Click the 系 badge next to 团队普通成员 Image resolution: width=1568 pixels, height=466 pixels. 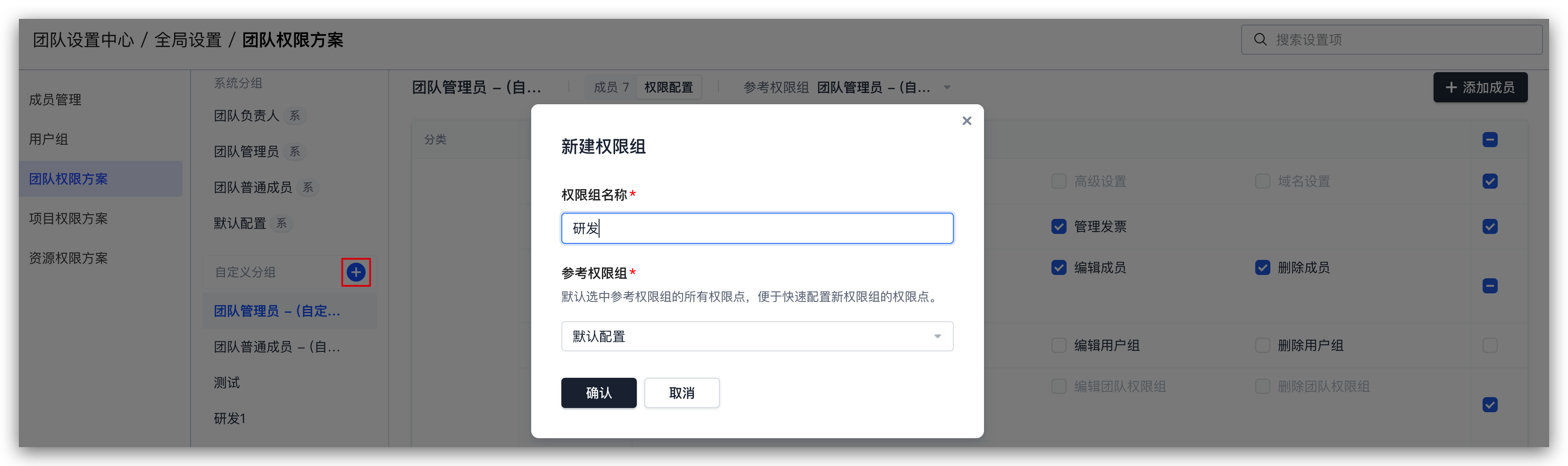point(308,187)
